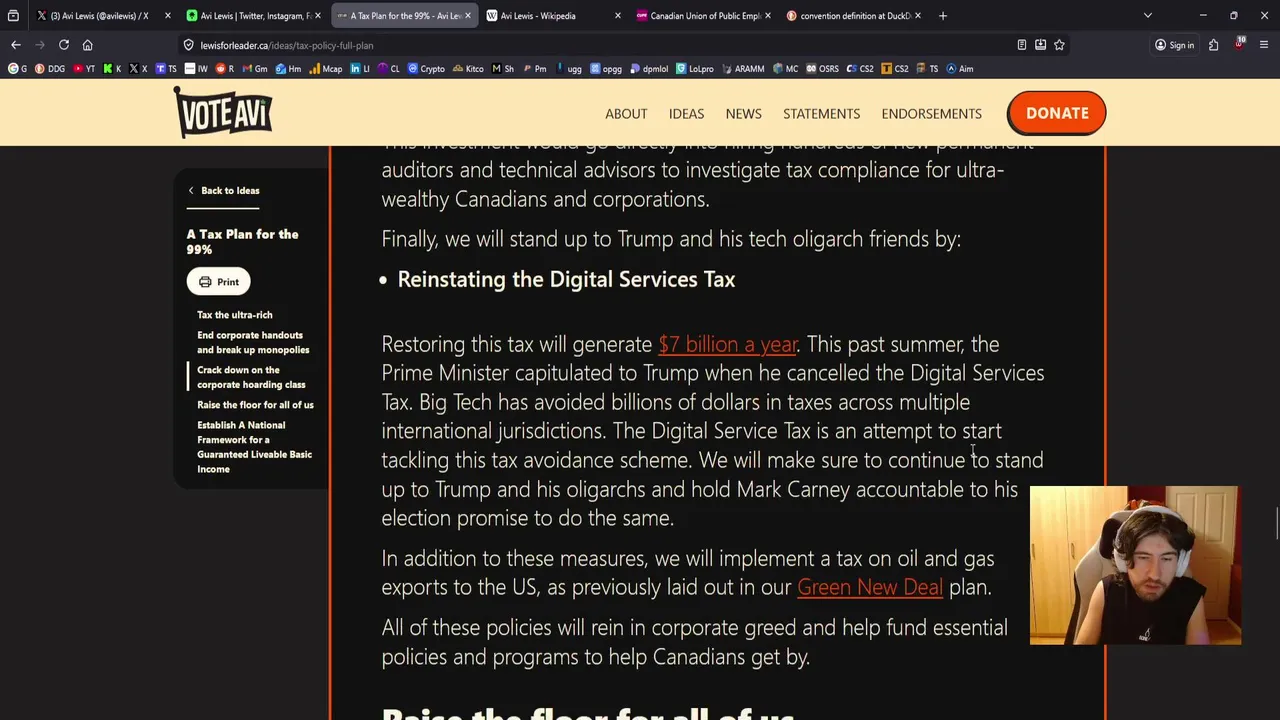Open the opgg bookmark
This screenshot has width=1280, height=720.
tap(606, 69)
